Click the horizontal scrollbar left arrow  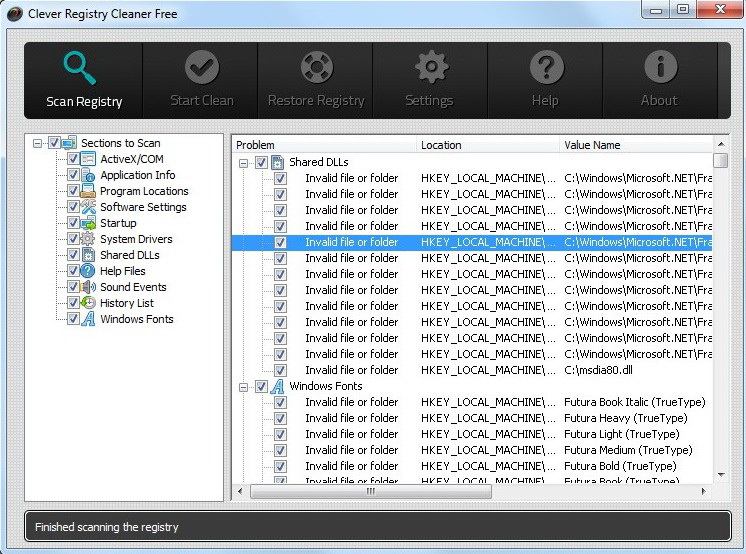[240, 491]
